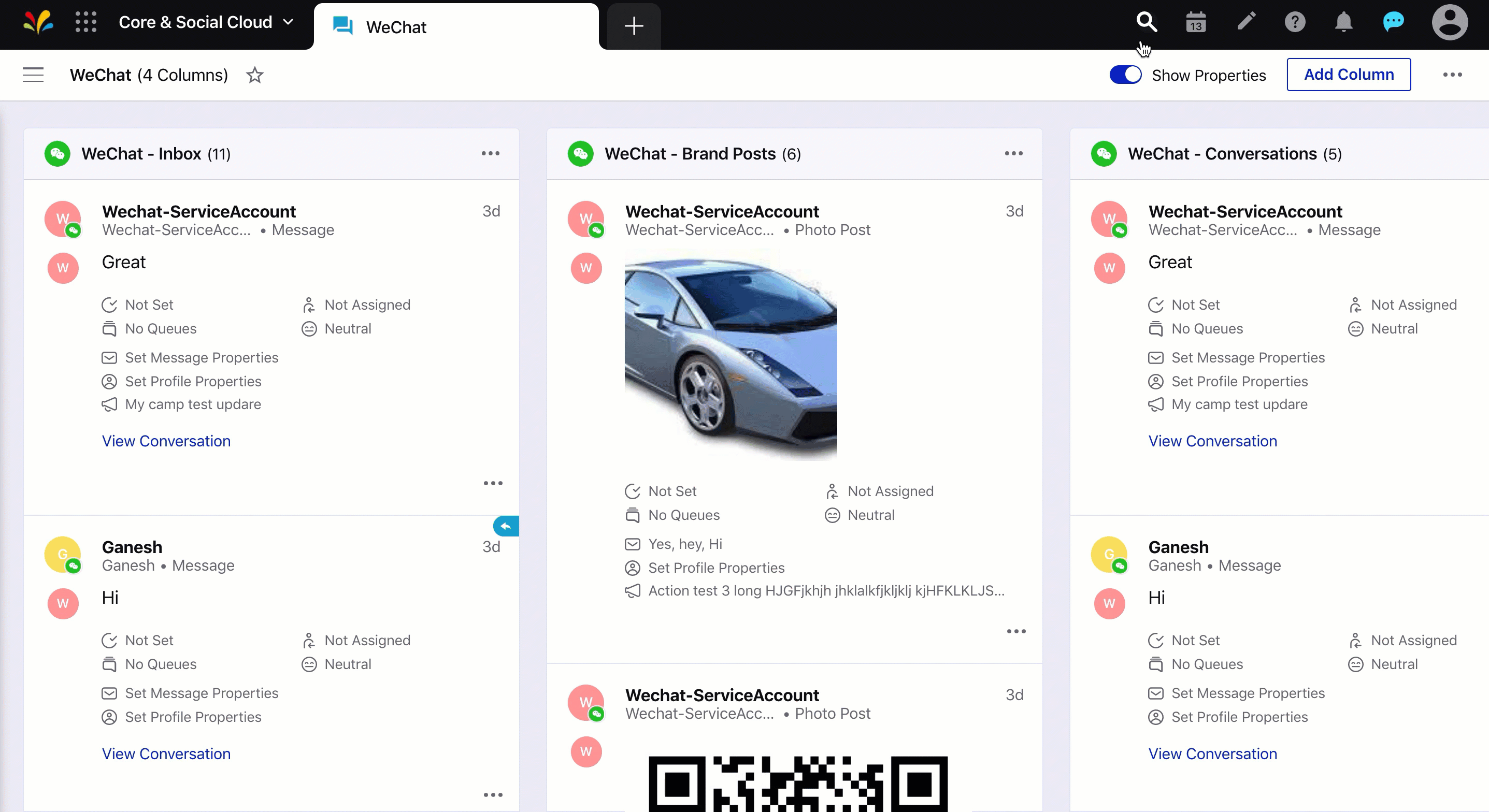Click Action test 3 long campaign text
The height and width of the screenshot is (812, 1489).
click(x=814, y=591)
